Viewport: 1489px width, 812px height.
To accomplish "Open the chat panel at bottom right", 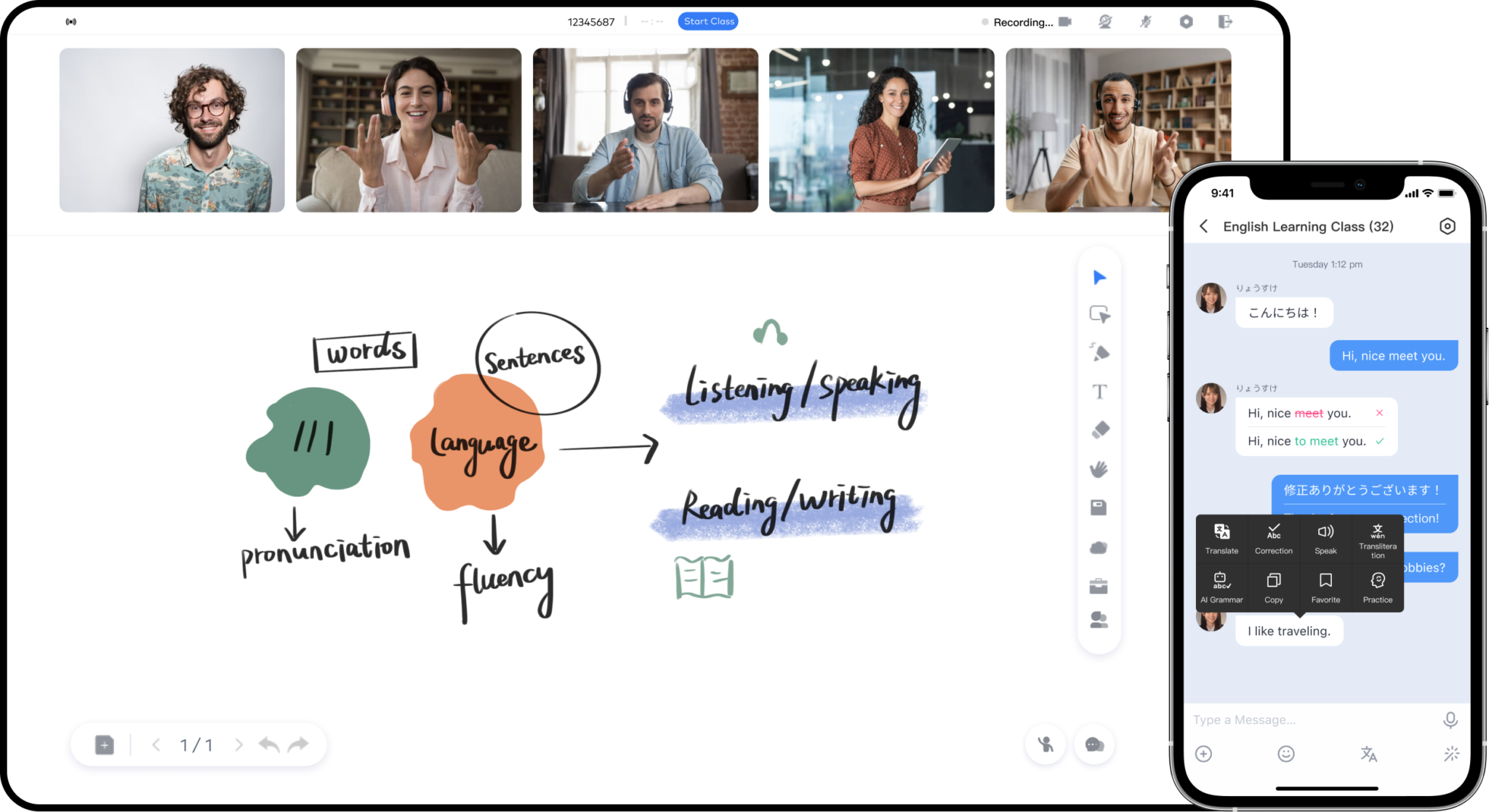I will tap(1094, 744).
